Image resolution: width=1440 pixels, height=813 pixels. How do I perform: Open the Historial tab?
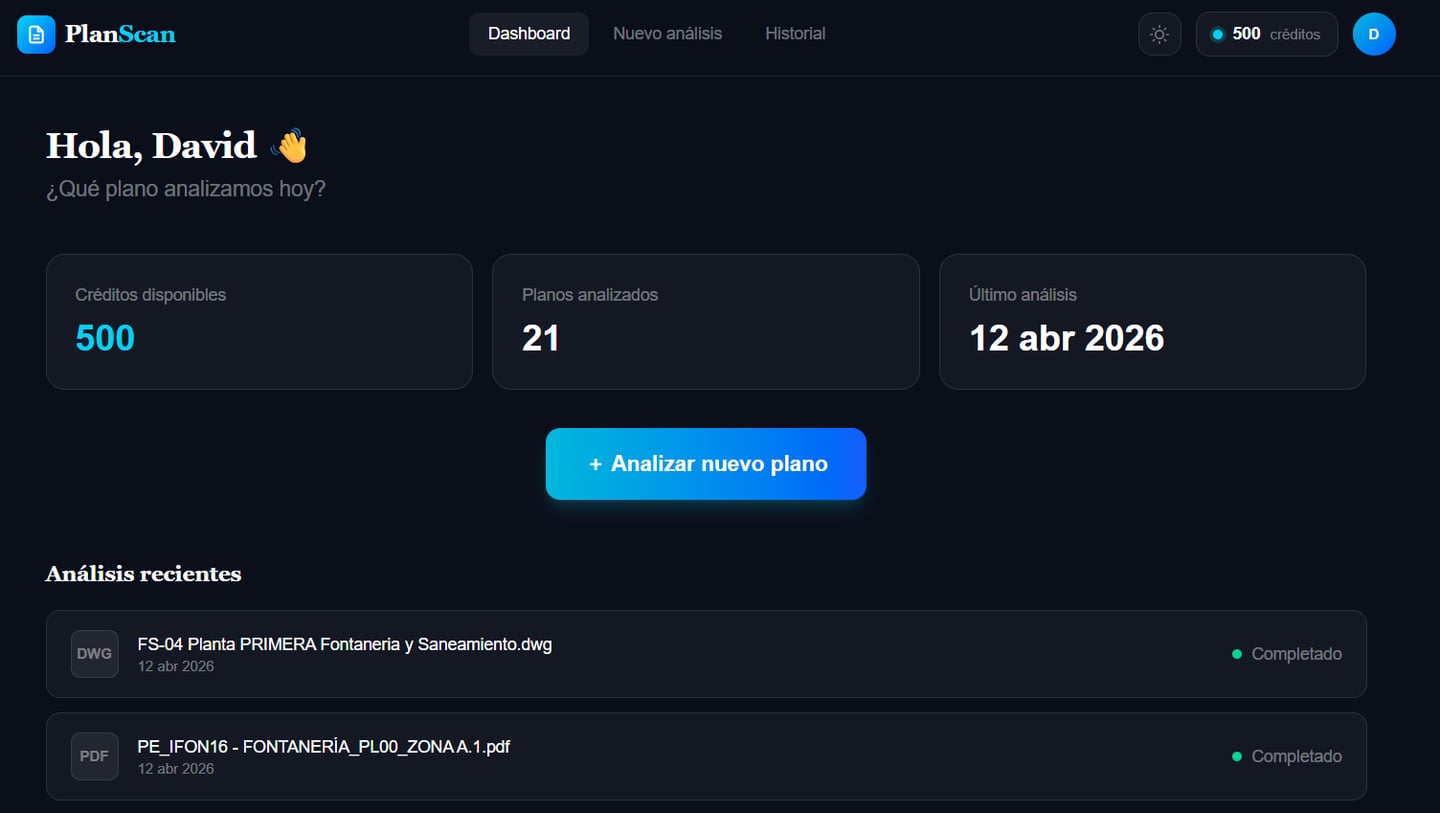[x=795, y=33]
